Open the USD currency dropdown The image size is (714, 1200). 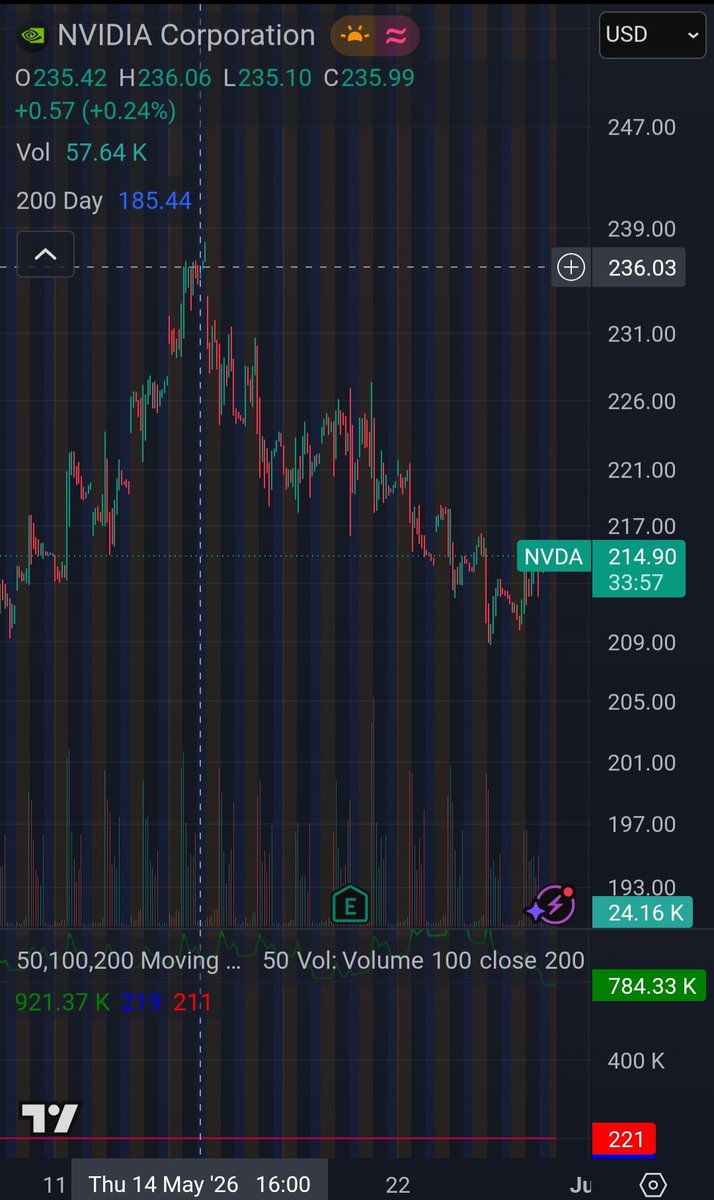point(654,34)
